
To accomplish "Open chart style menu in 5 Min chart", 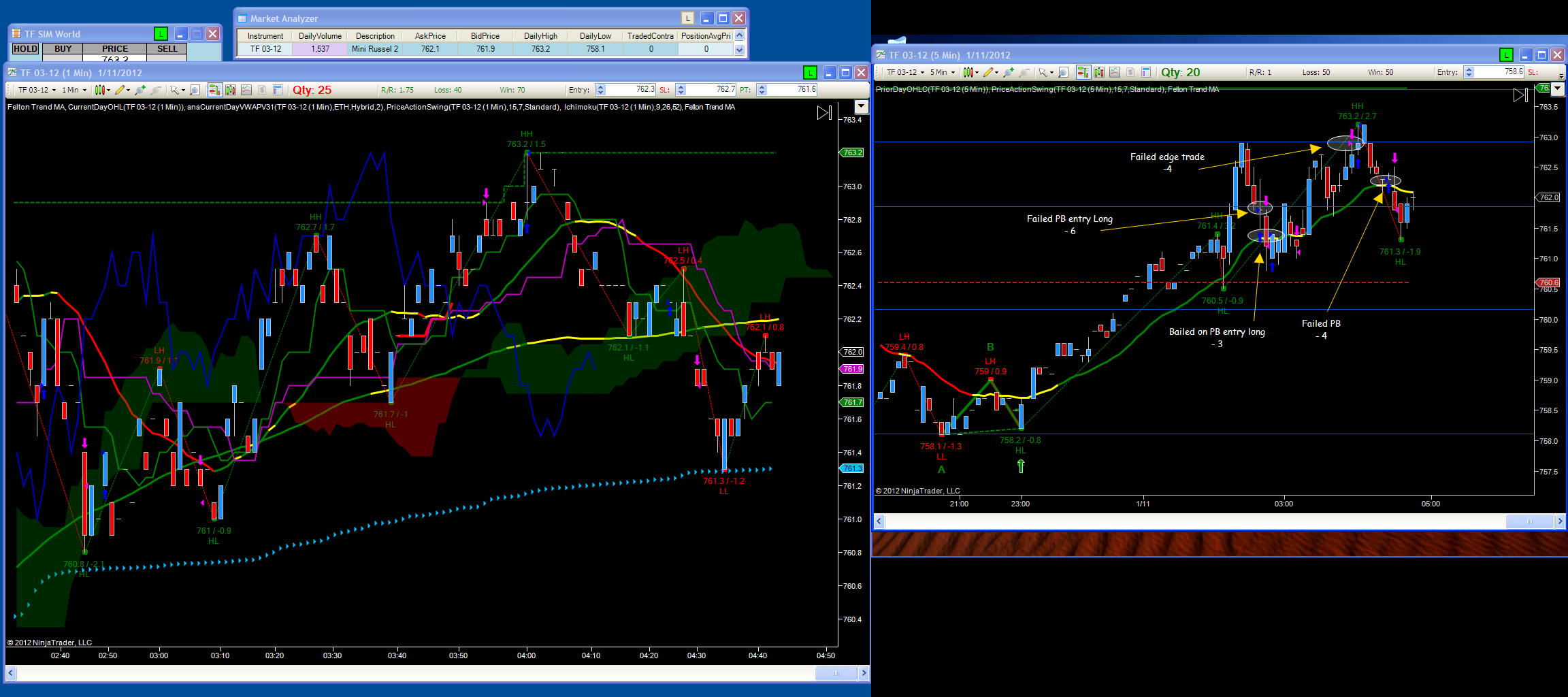I will 970,72.
